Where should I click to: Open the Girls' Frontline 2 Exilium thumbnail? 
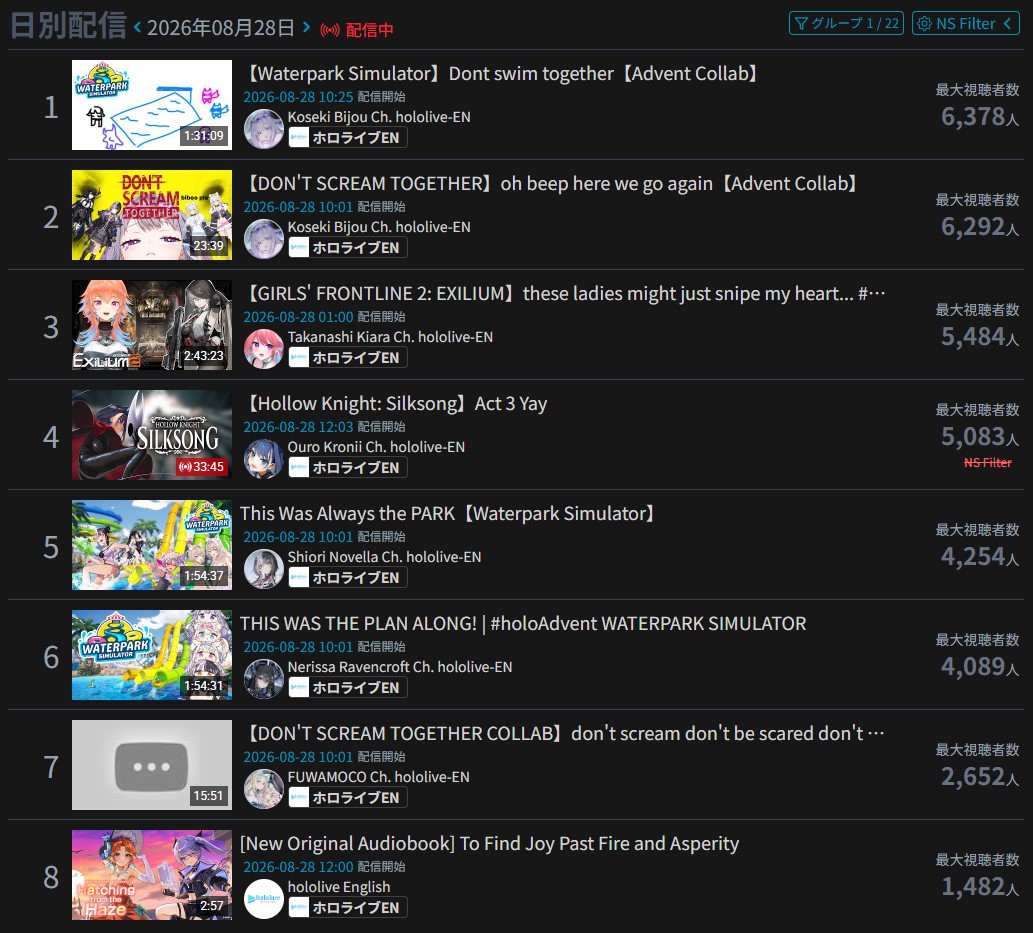[x=152, y=325]
